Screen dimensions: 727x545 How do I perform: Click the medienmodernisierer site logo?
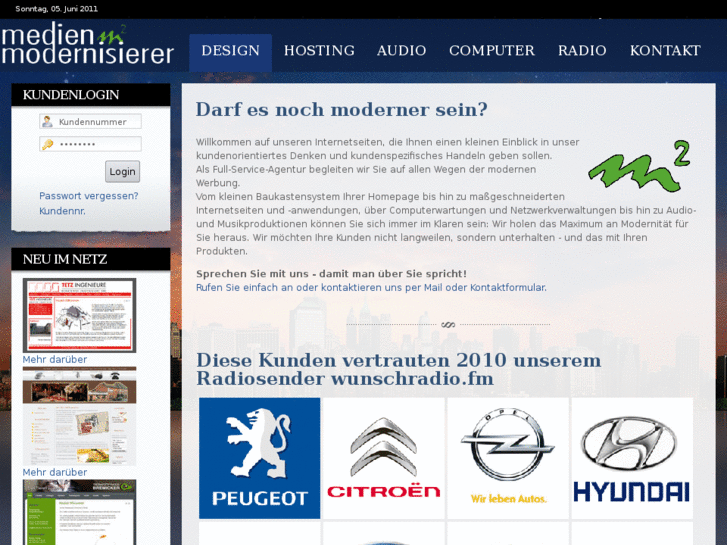click(x=87, y=44)
